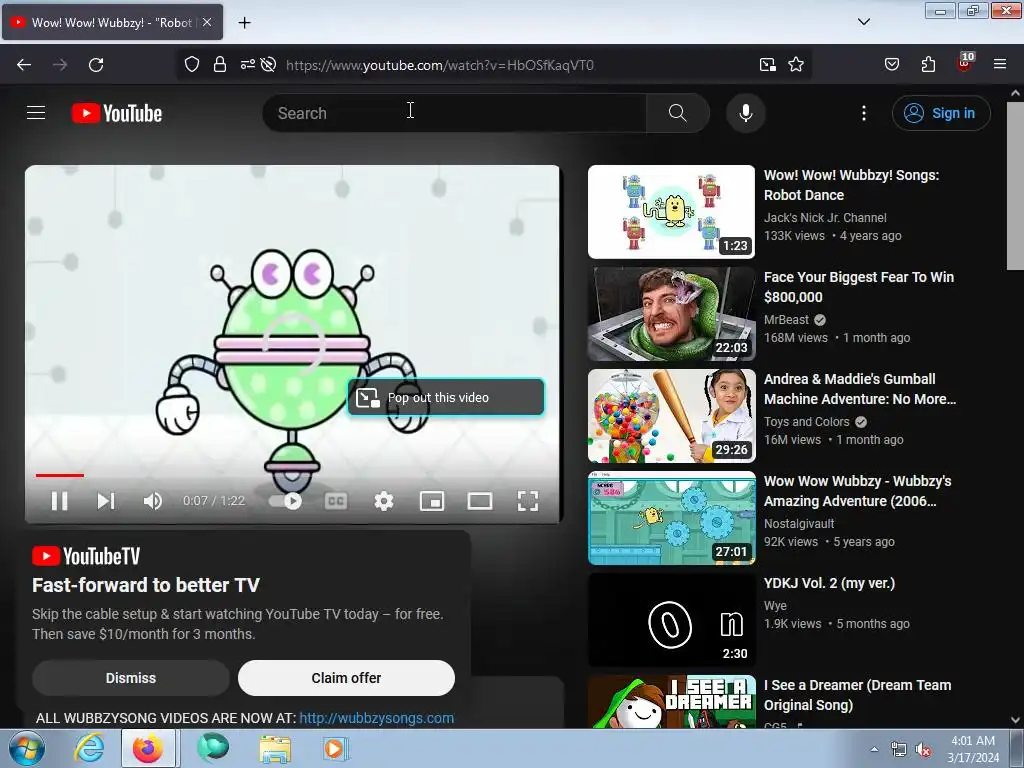Click the Claim offer button
1024x768 pixels.
[346, 678]
